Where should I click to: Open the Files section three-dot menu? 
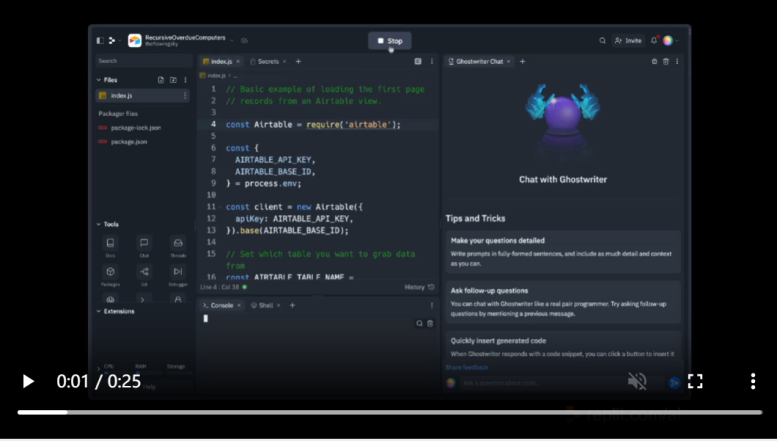pyautogui.click(x=185, y=80)
